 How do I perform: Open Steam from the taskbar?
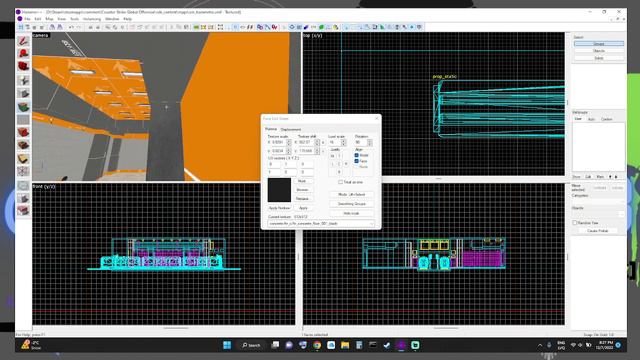click(387, 345)
